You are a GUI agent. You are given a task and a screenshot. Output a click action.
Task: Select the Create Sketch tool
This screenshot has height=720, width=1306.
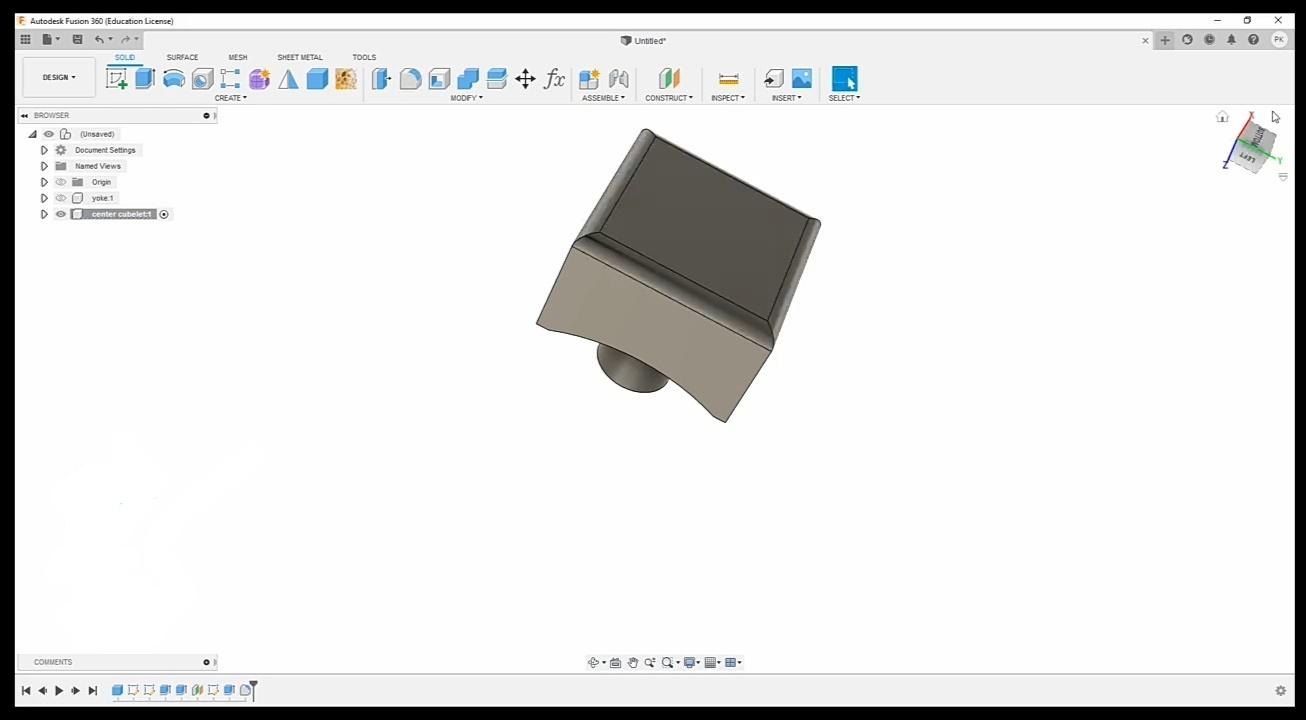click(116, 79)
